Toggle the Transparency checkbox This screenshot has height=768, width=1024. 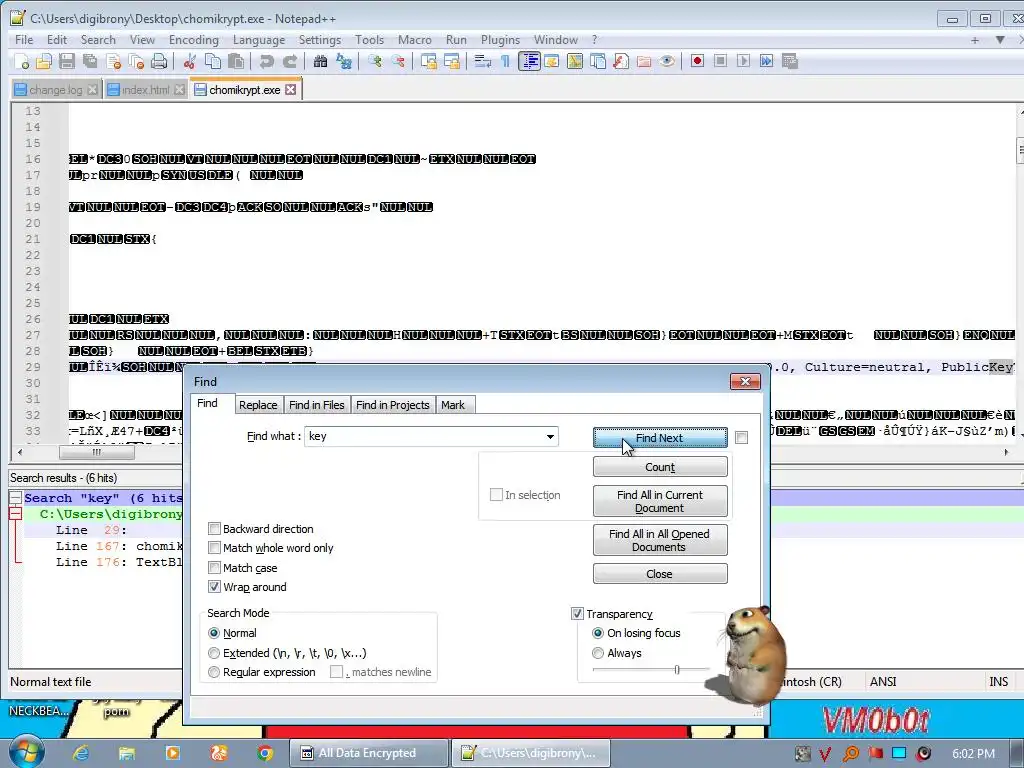(577, 613)
